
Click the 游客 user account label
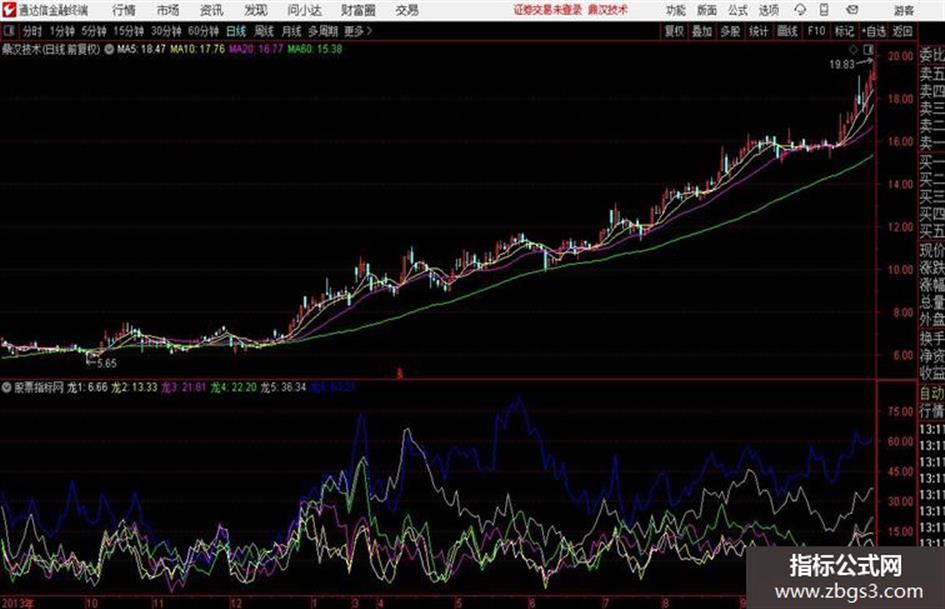[904, 10]
